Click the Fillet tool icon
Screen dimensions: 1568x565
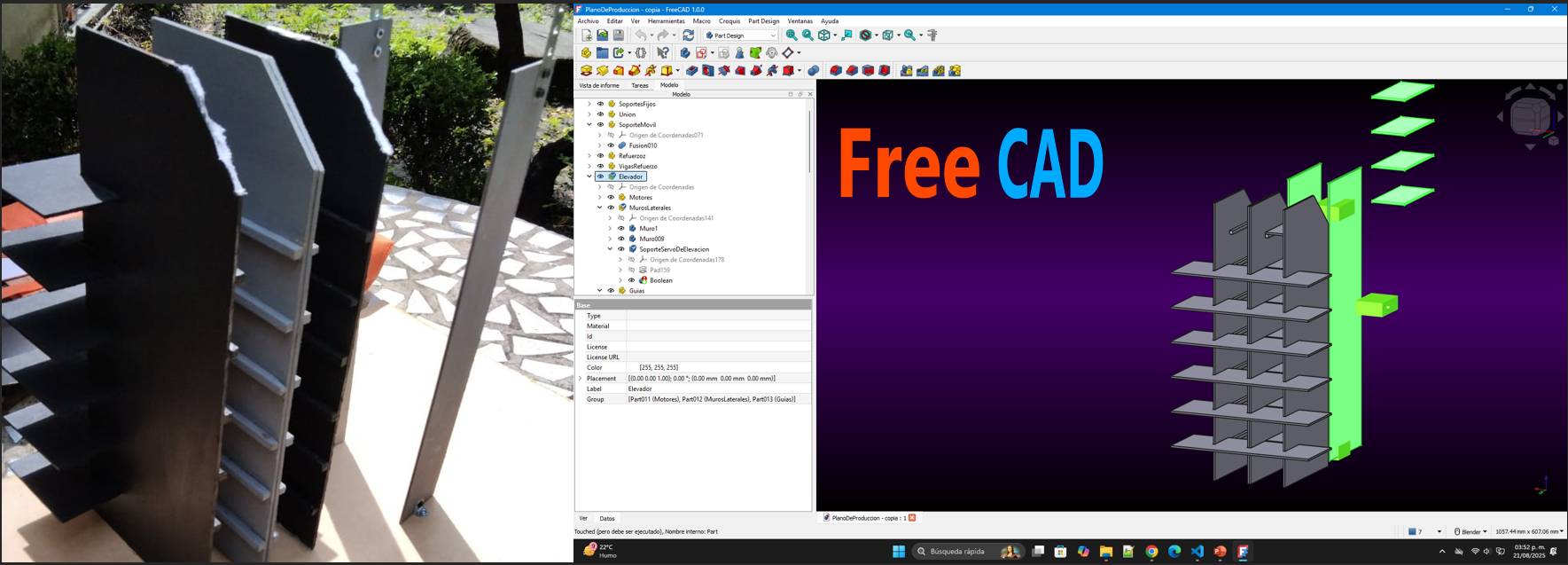836,71
